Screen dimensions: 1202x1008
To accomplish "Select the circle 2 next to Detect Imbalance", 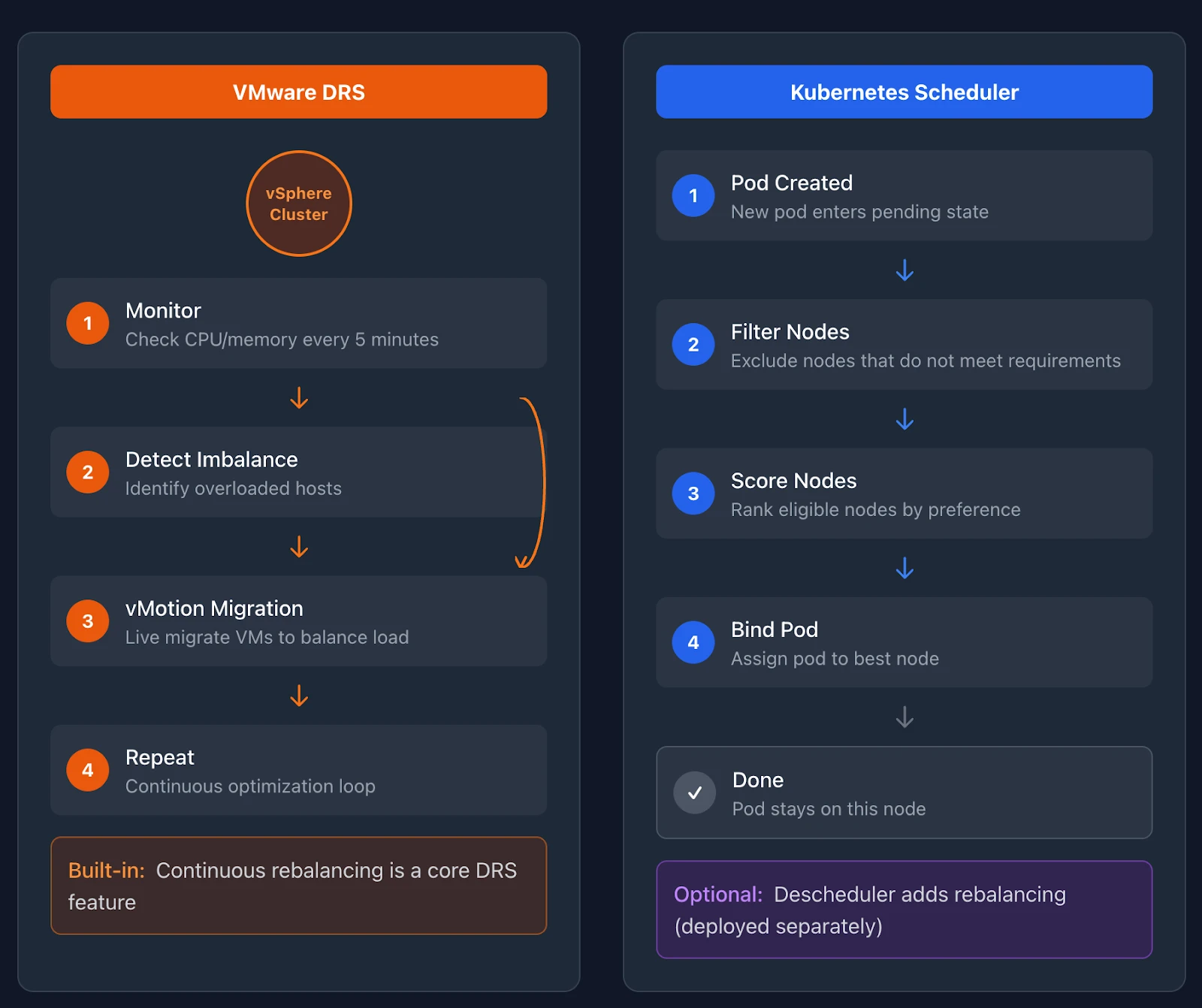I will click(x=87, y=472).
